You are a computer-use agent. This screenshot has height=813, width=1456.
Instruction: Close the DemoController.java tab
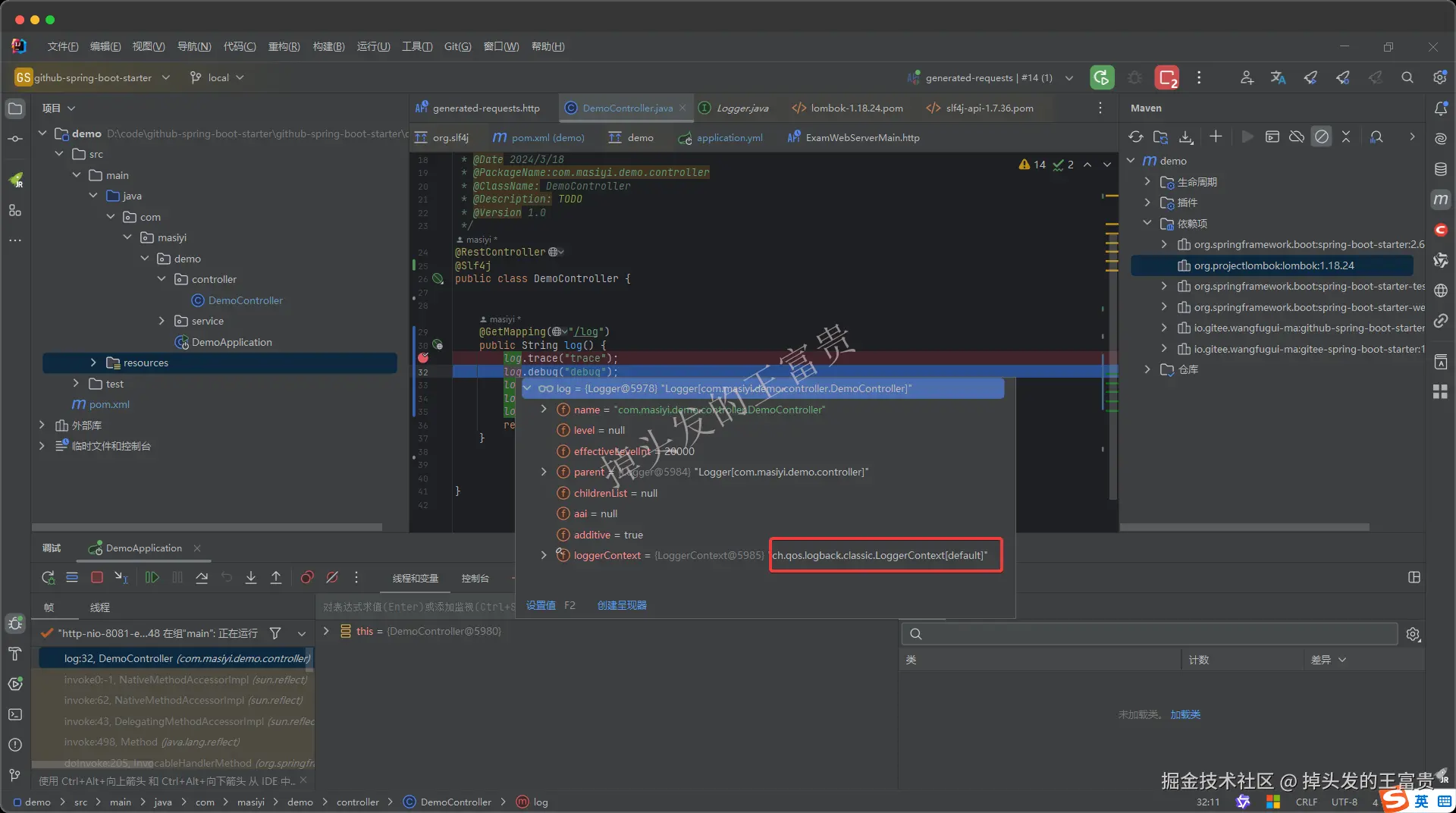(682, 108)
